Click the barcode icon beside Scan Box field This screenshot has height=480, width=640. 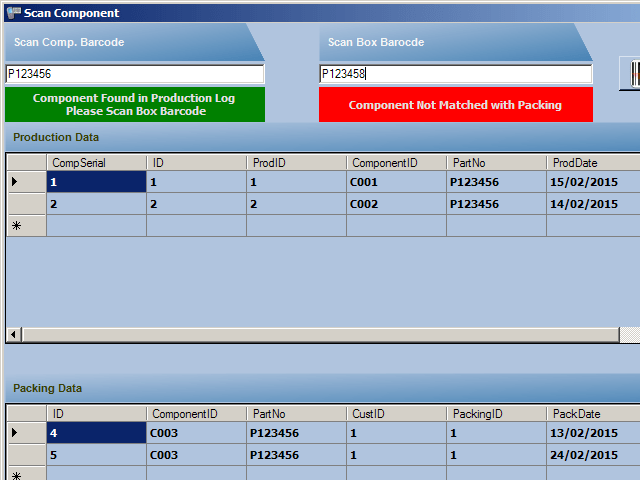pos(634,73)
